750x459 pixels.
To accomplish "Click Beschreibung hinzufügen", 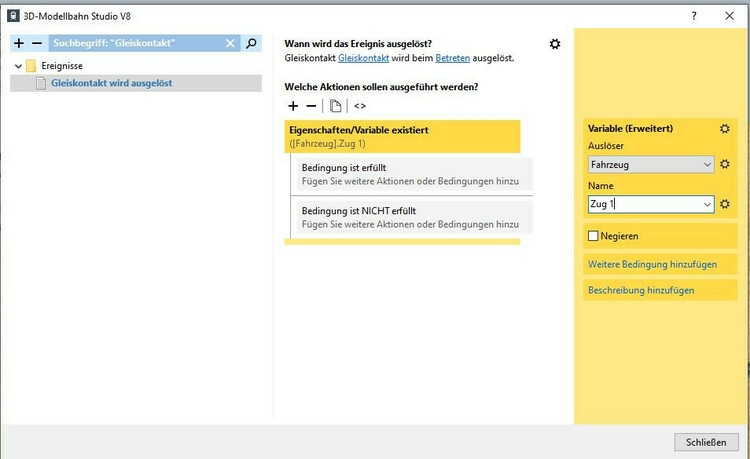I will 641,290.
